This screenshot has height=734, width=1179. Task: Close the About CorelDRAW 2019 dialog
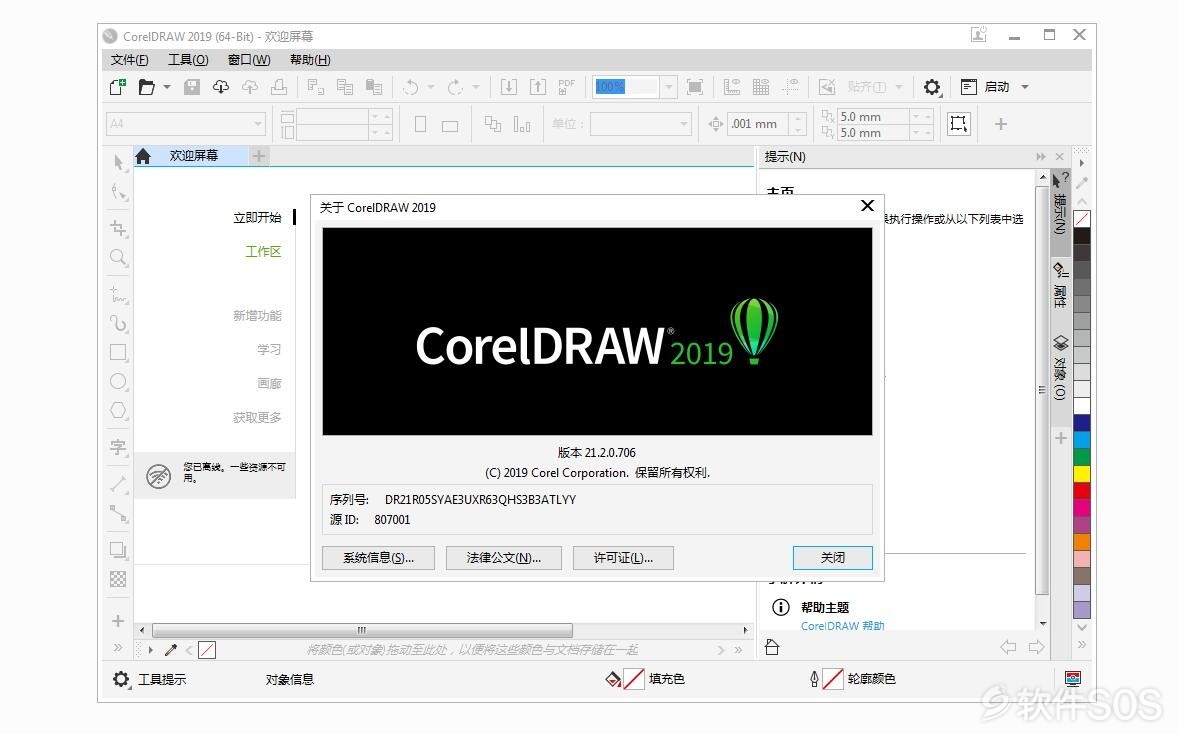tap(867, 206)
